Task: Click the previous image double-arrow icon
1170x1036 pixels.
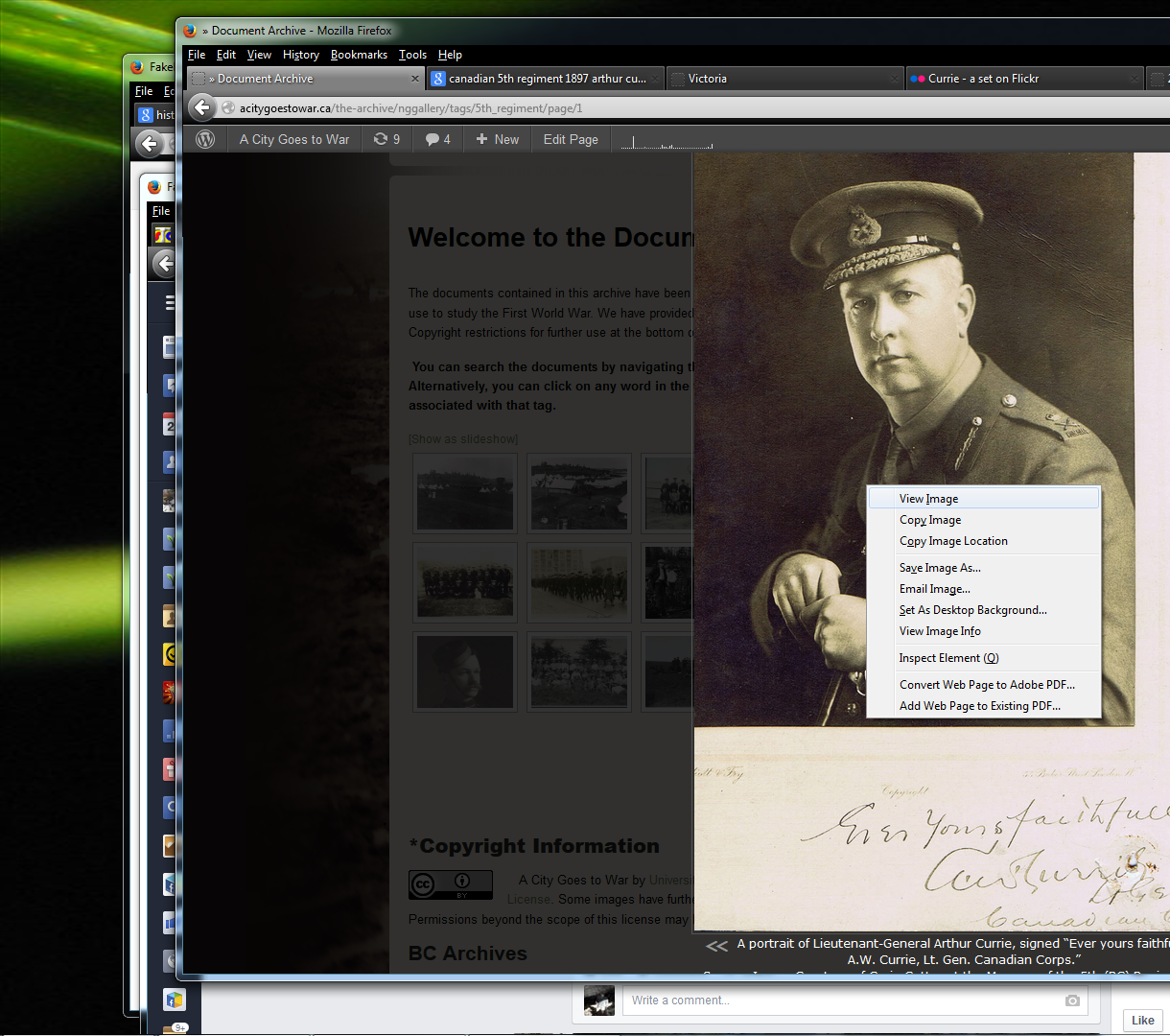Action: click(x=716, y=946)
